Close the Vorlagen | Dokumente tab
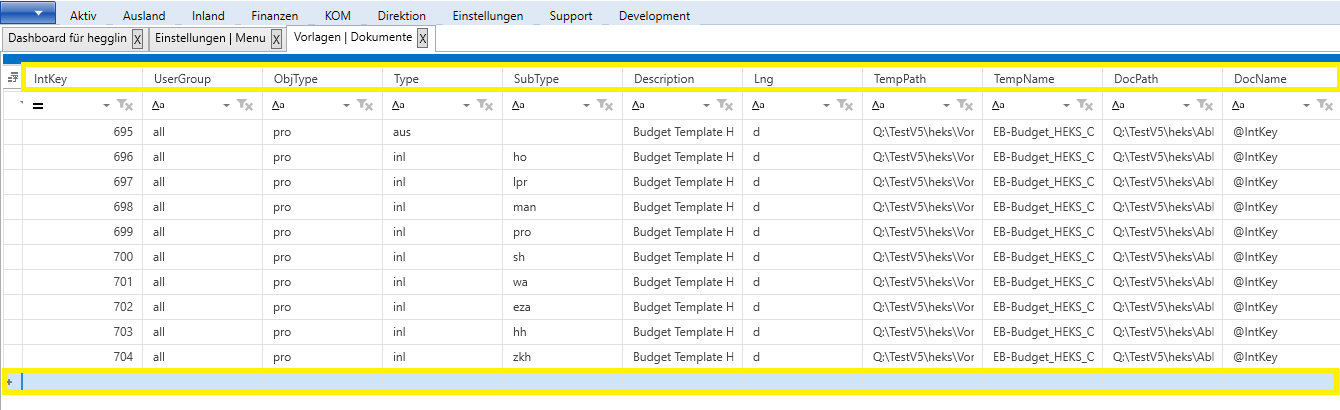The height and width of the screenshot is (410, 1340). (422, 39)
